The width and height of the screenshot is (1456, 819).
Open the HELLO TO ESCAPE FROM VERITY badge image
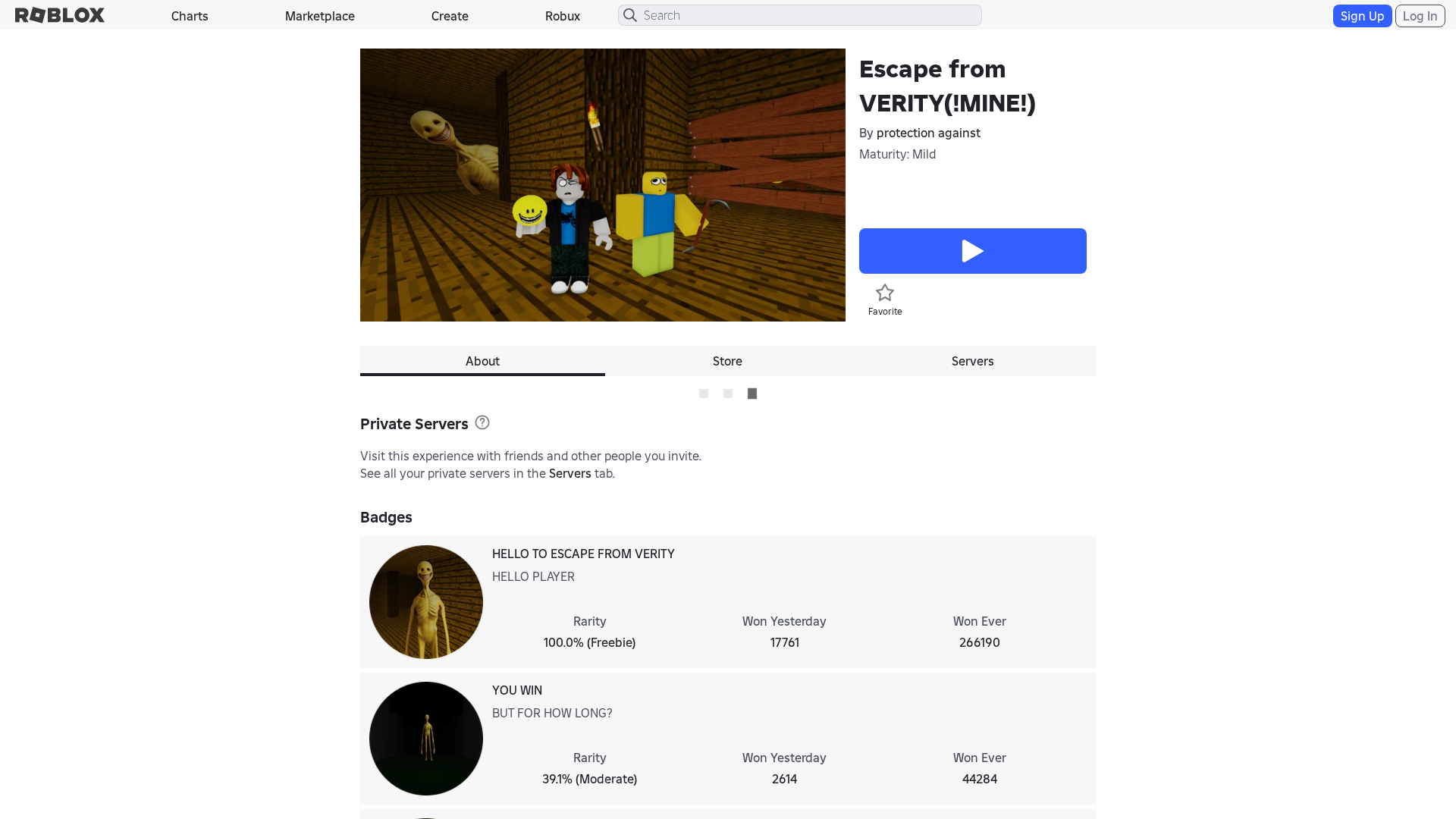[426, 602]
